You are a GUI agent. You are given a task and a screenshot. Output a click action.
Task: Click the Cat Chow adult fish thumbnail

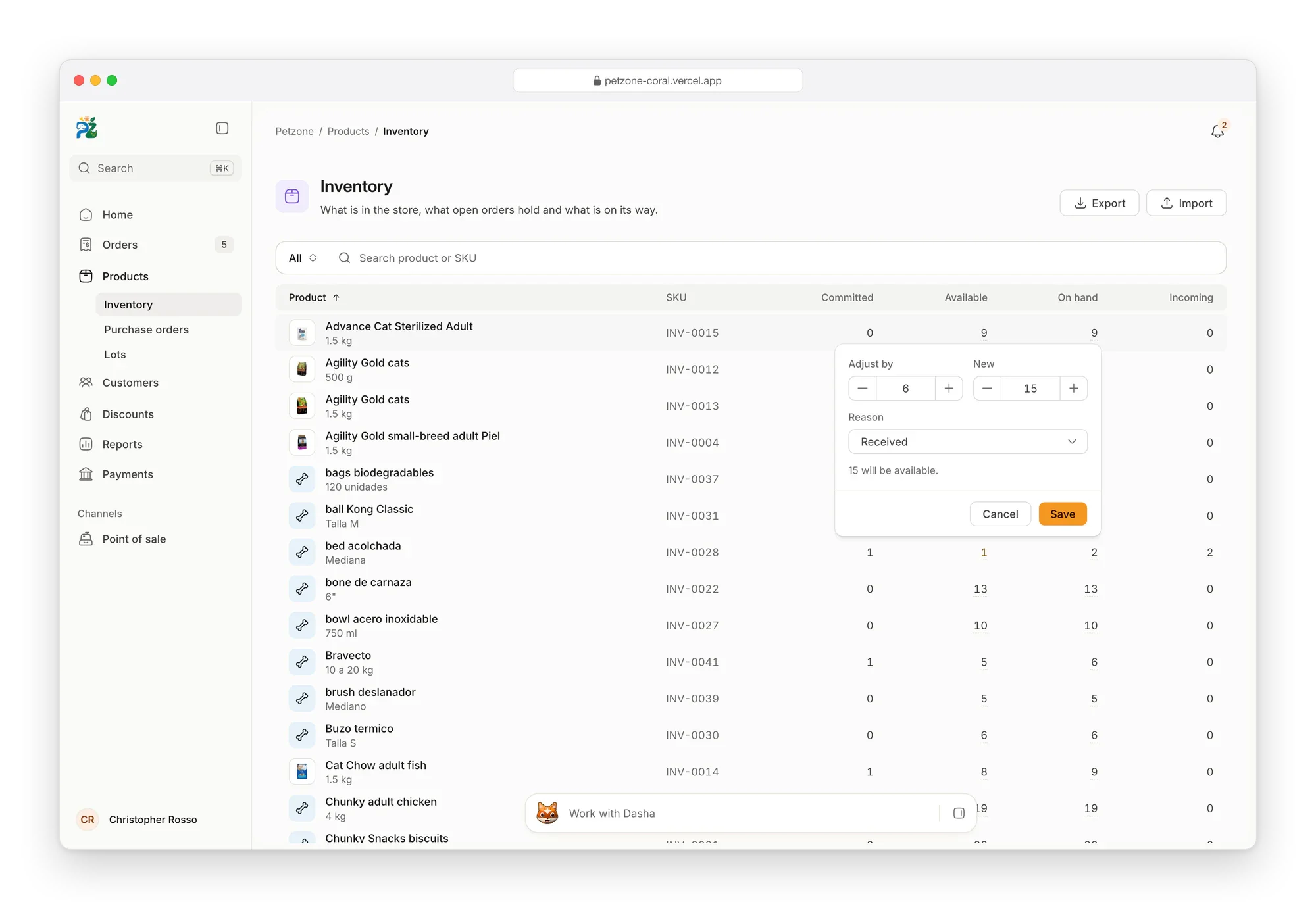(302, 772)
